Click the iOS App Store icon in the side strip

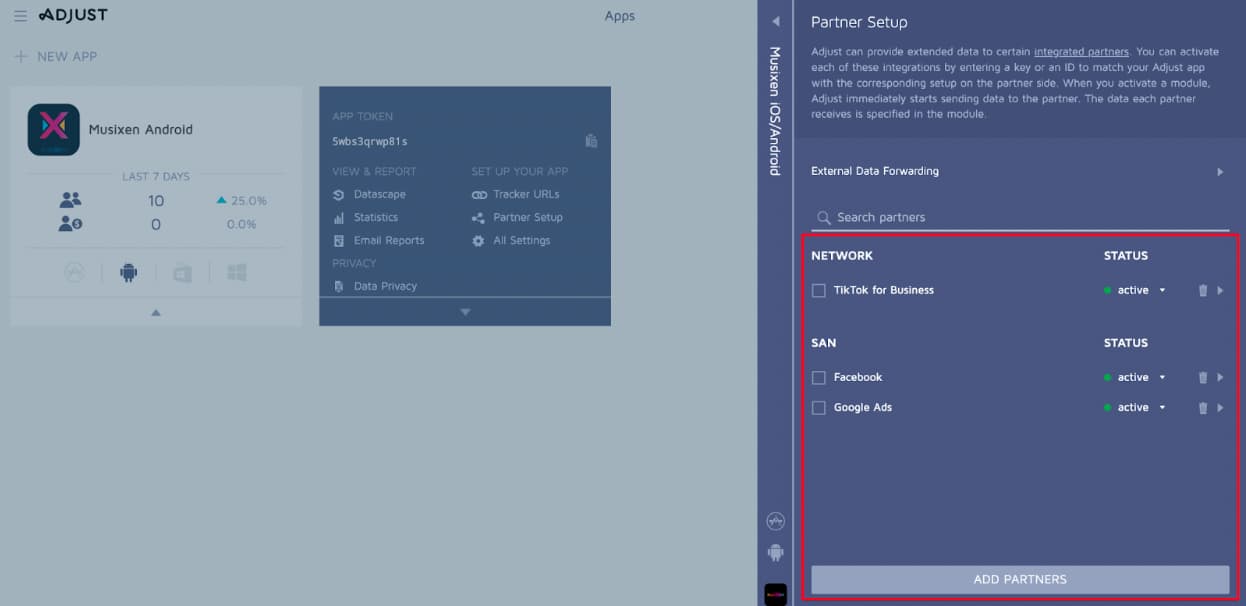point(775,521)
